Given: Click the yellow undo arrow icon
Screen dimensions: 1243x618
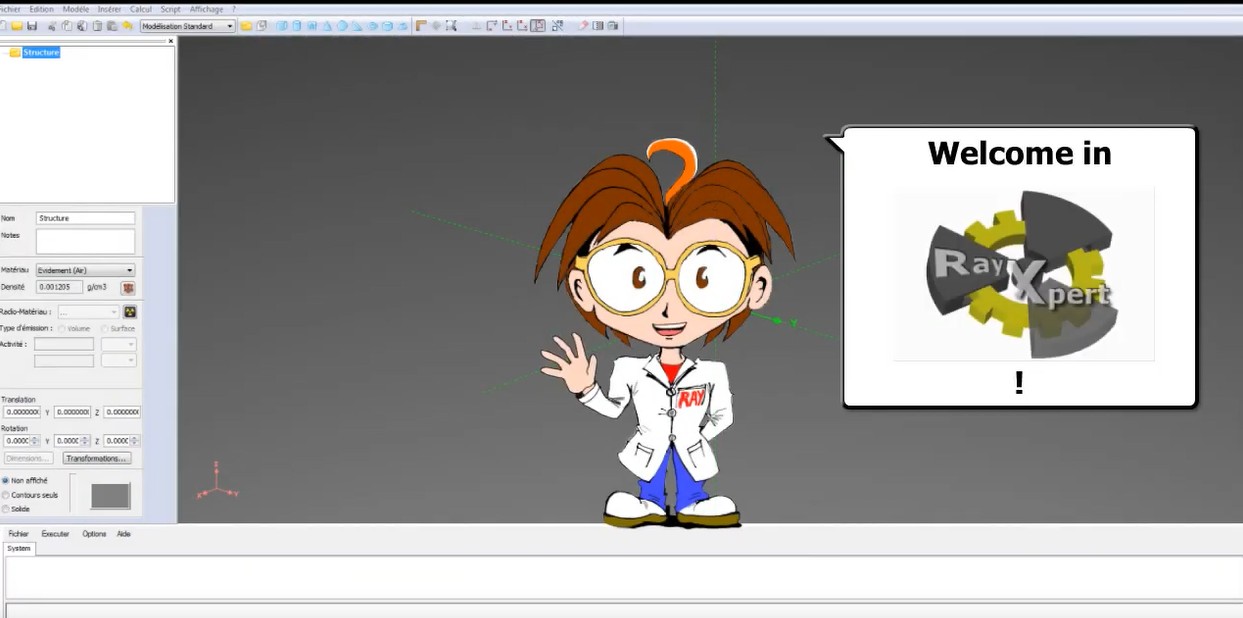Looking at the screenshot, I should 128,26.
